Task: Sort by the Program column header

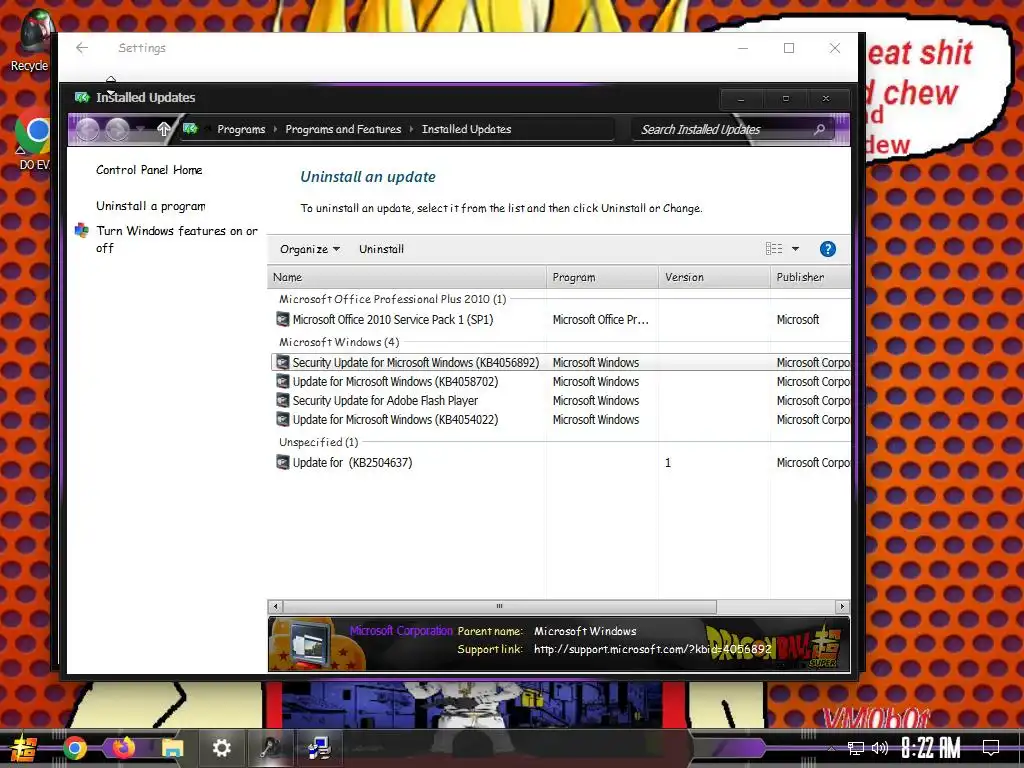Action: [x=602, y=277]
